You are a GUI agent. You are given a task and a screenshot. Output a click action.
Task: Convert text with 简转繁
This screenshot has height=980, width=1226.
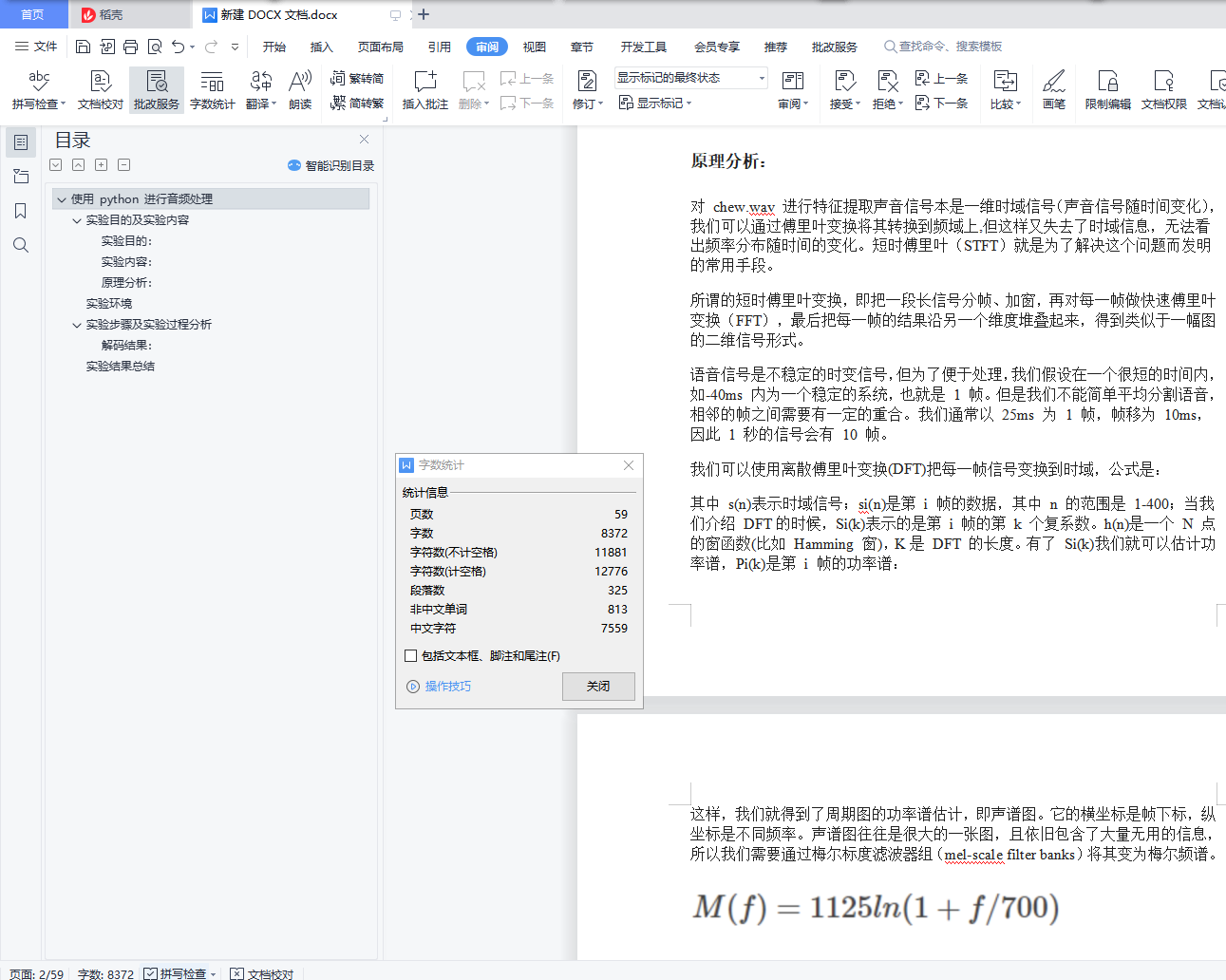tap(357, 103)
